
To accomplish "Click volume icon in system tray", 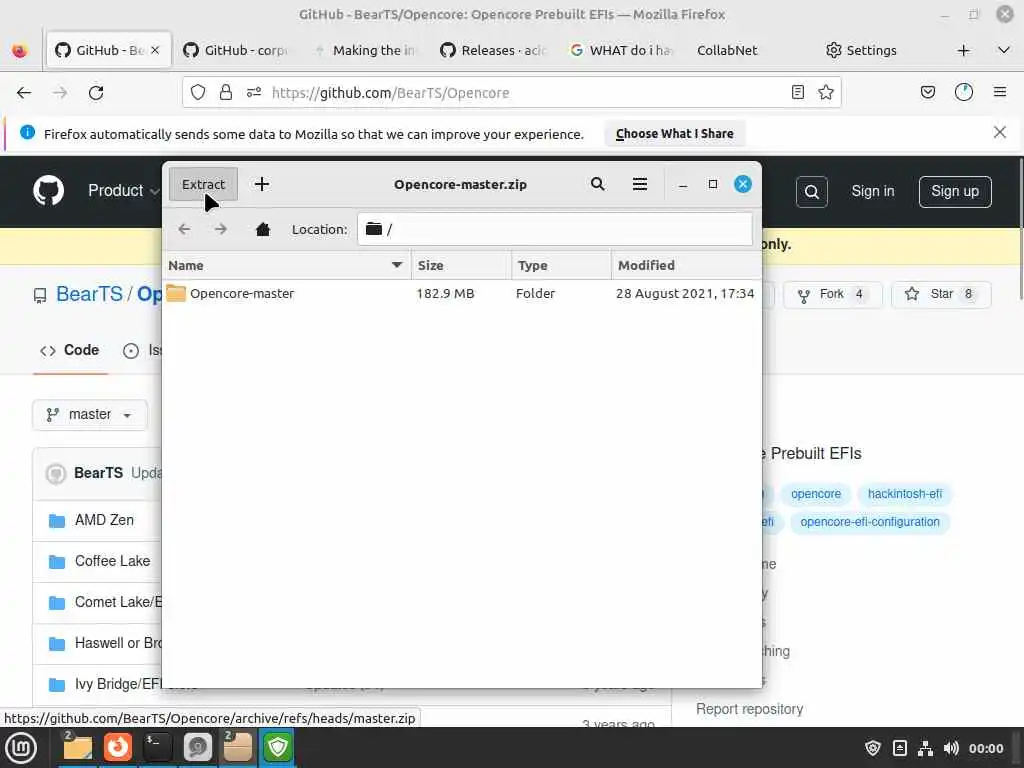I will coord(951,748).
